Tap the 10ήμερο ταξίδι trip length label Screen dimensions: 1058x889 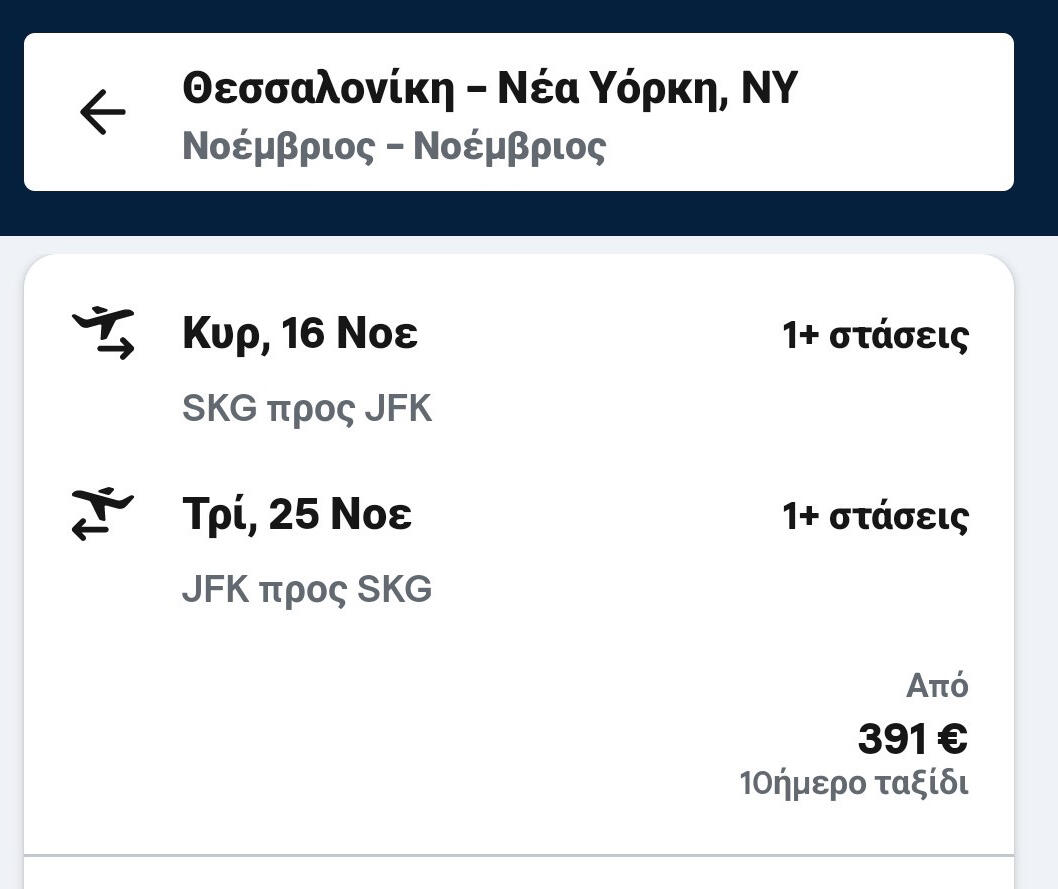(x=854, y=783)
